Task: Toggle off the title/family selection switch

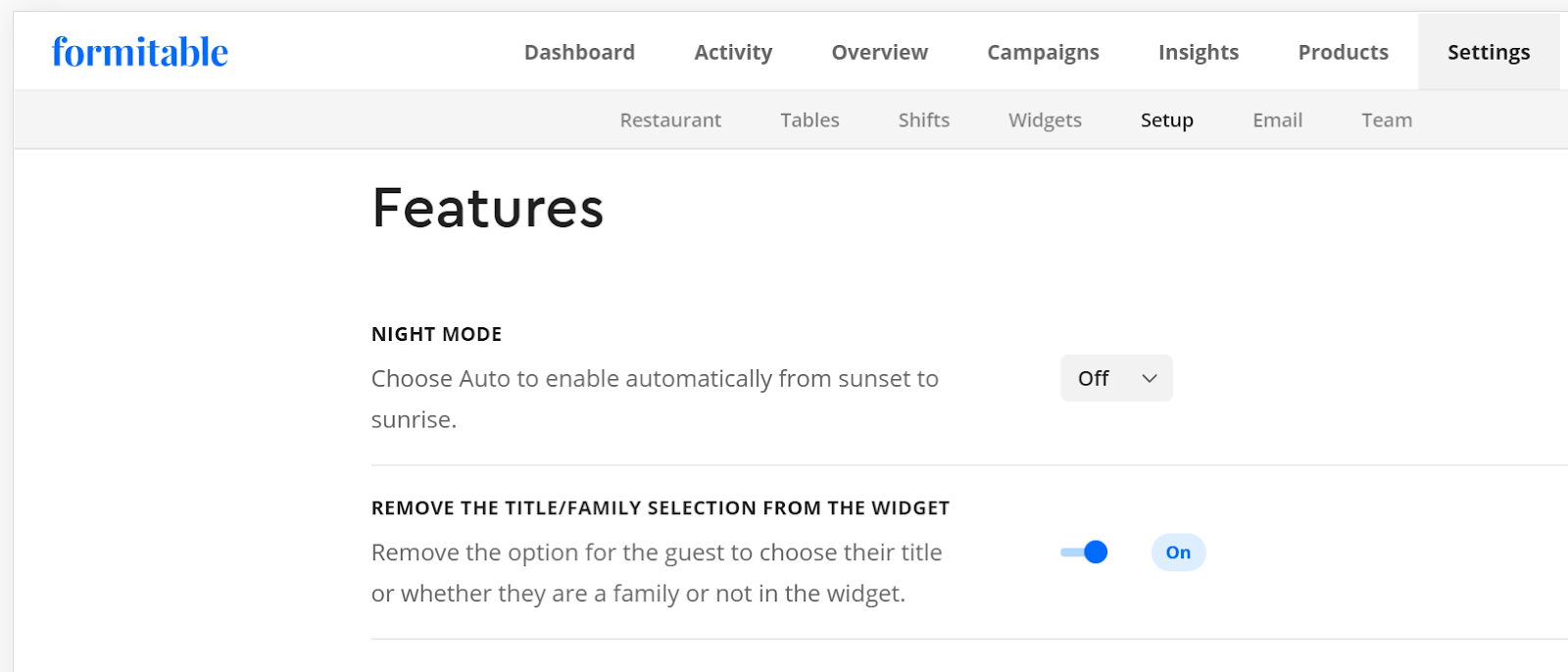Action: (x=1084, y=552)
